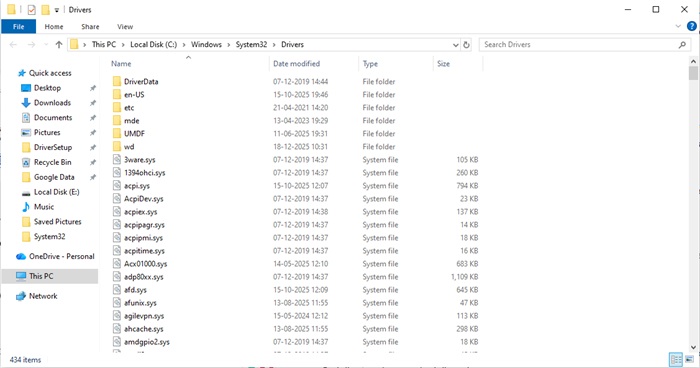Screen dimensions: 700x368
Task: Click the vertical scrollbar down arrow
Action: click(x=693, y=347)
